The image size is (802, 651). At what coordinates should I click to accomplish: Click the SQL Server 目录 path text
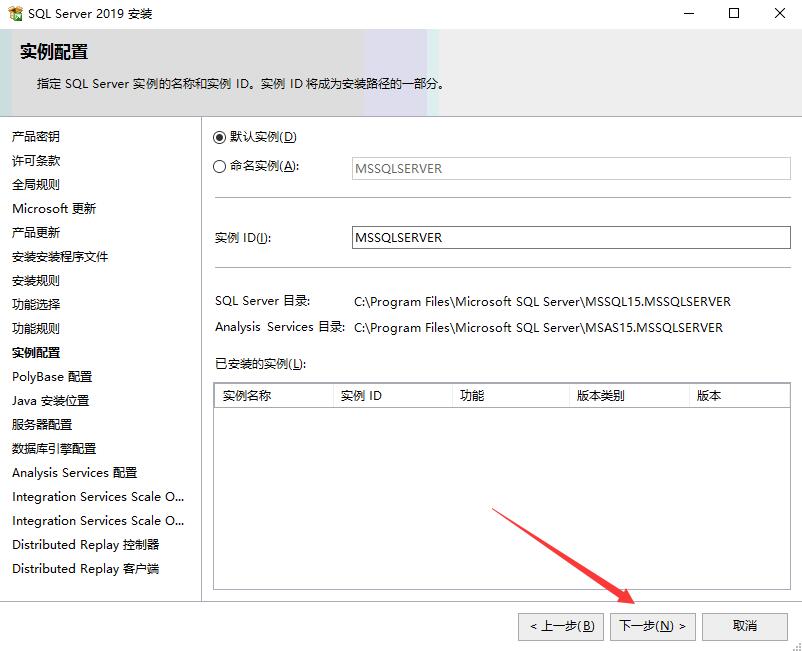(542, 302)
